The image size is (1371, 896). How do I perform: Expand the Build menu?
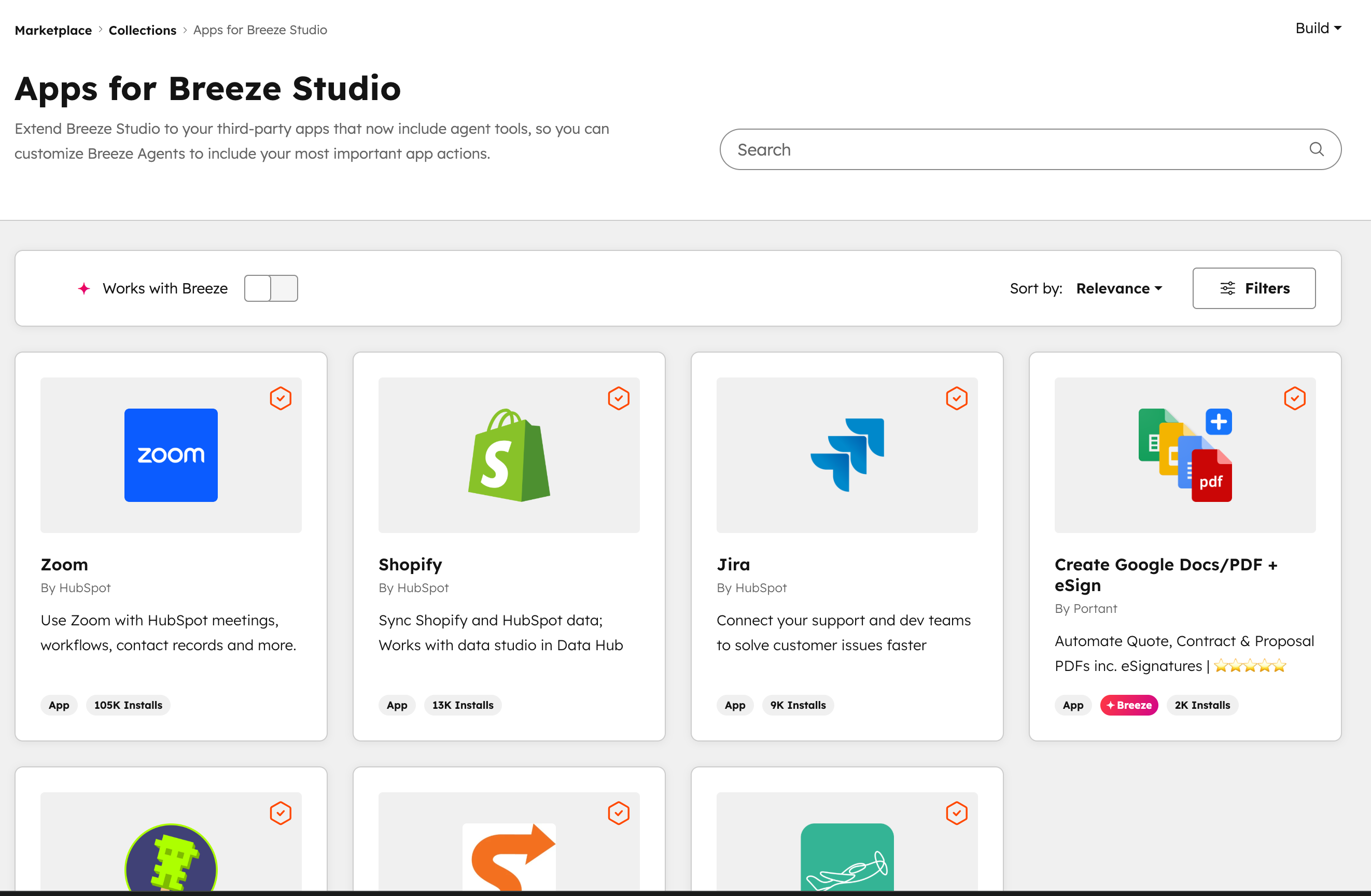pyautogui.click(x=1319, y=28)
